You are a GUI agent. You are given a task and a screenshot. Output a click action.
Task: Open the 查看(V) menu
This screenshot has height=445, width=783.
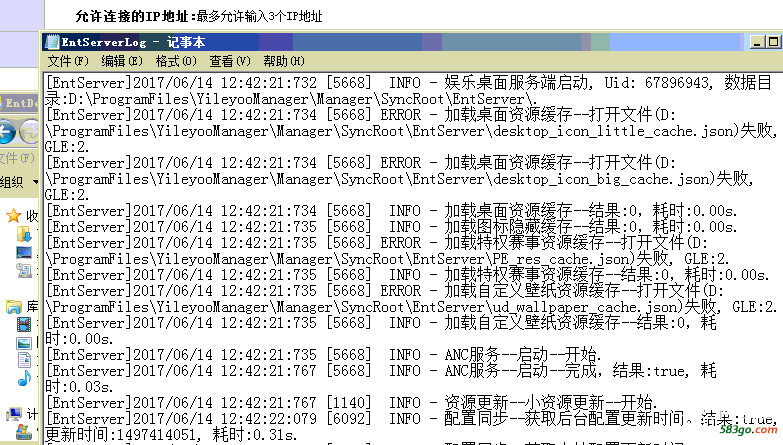(x=230, y=61)
